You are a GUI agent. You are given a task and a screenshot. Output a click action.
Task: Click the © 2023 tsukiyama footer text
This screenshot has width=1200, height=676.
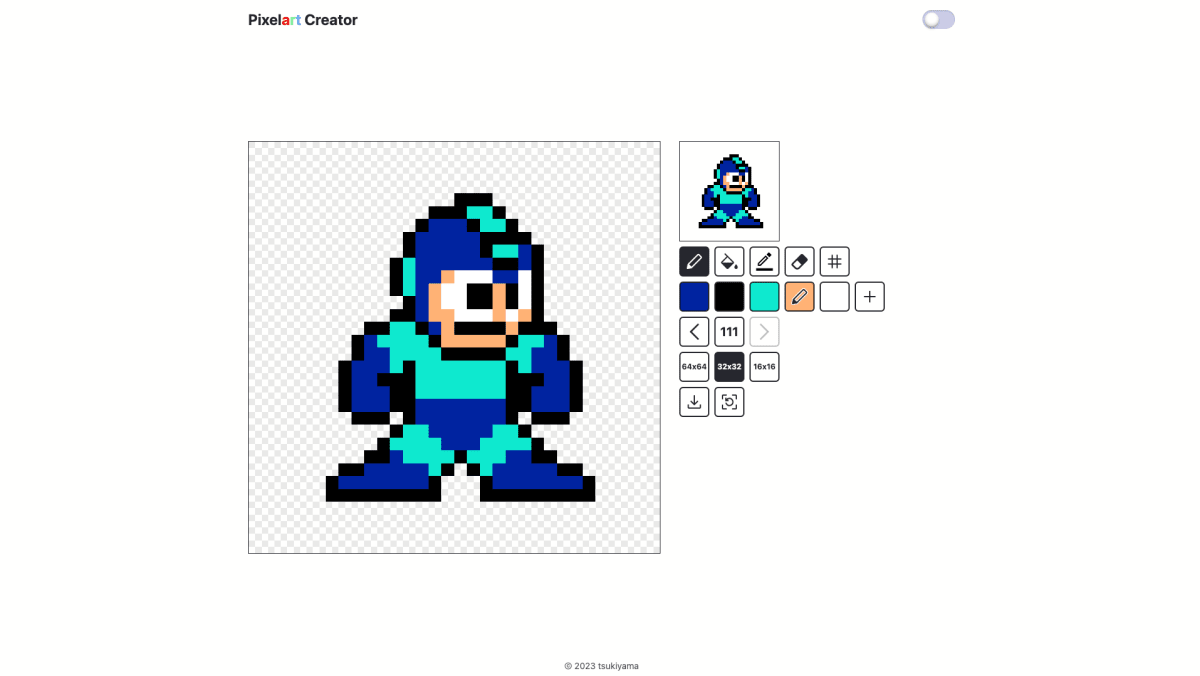click(601, 666)
